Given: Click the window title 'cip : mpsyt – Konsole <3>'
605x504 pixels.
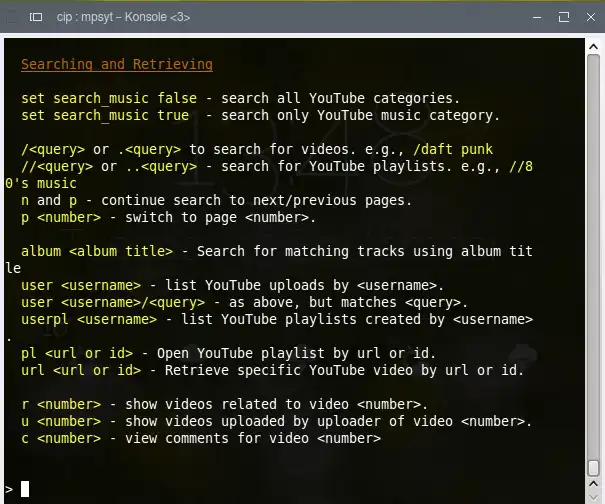Looking at the screenshot, I should [x=123, y=17].
